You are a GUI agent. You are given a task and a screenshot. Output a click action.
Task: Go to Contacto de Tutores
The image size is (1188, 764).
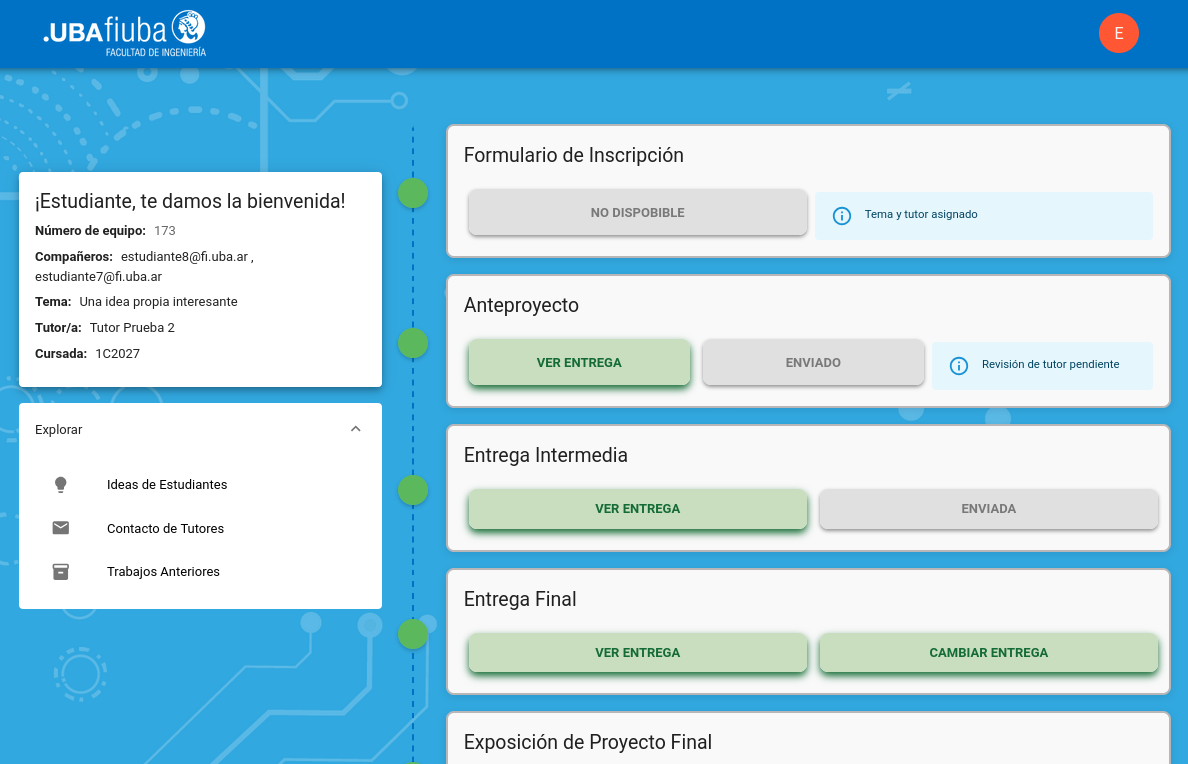165,528
